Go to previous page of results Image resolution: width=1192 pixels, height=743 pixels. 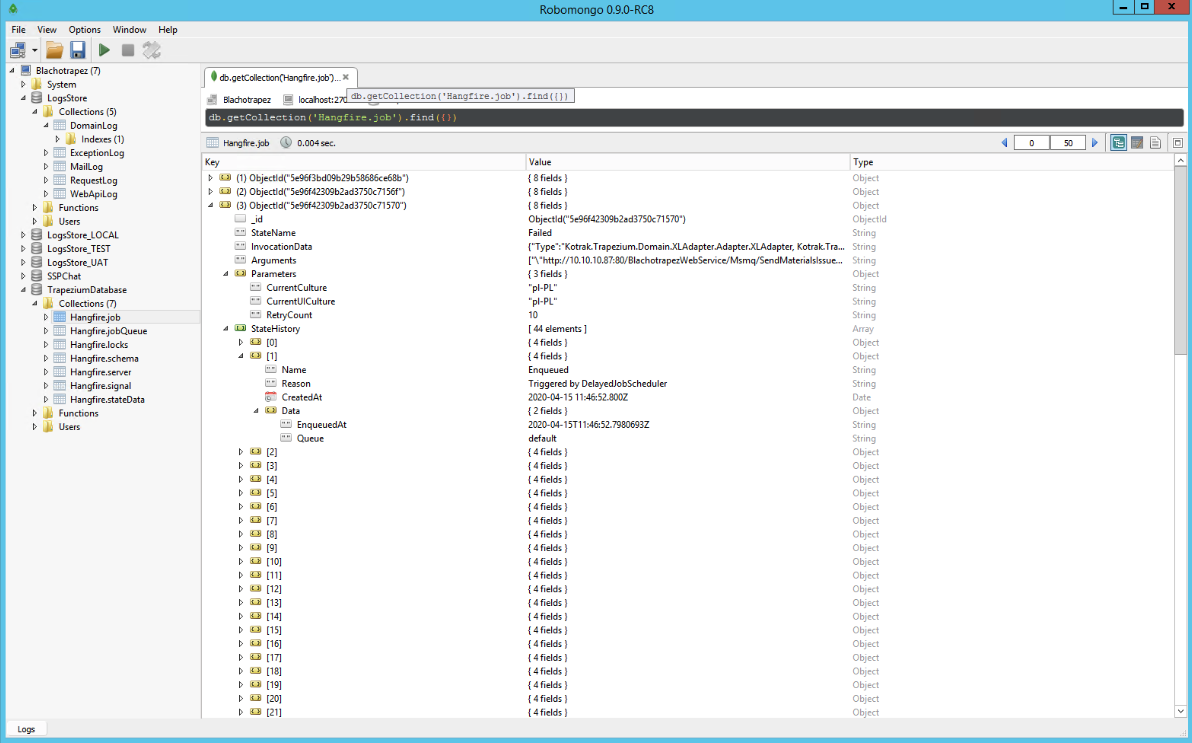click(1004, 143)
